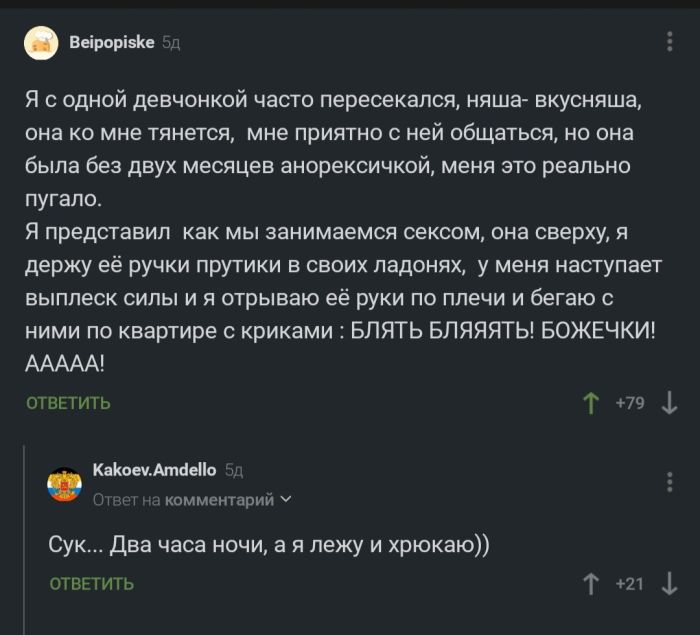Screen dimensions: 700x635
Task: Click the +79 rating count
Action: tap(630, 403)
